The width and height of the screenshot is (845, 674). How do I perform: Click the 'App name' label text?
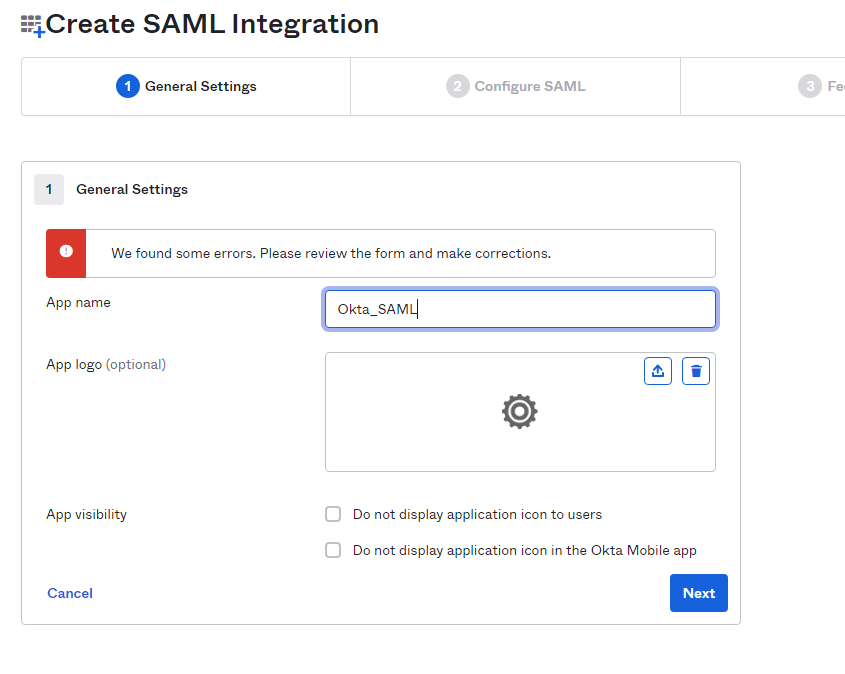pyautogui.click(x=79, y=302)
